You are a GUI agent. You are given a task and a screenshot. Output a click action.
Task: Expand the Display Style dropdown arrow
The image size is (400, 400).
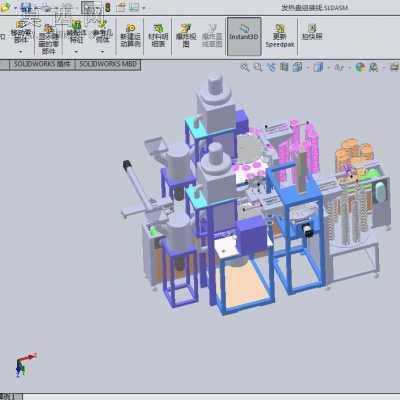pos(329,68)
